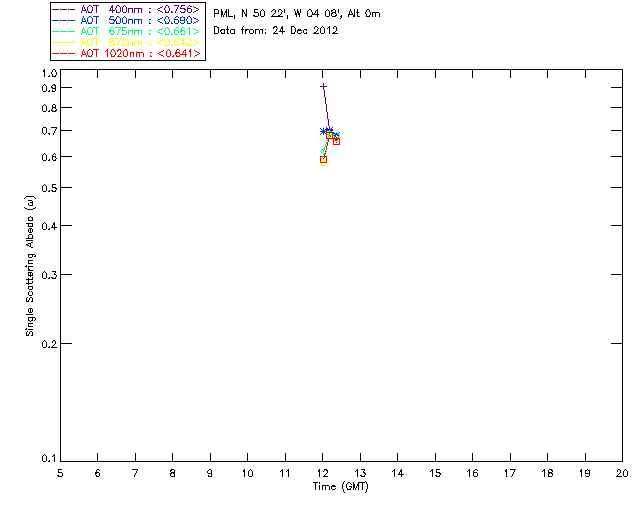Select the AOT 1020nm legend entry
Viewport: 640px width, 512px height.
[127, 53]
